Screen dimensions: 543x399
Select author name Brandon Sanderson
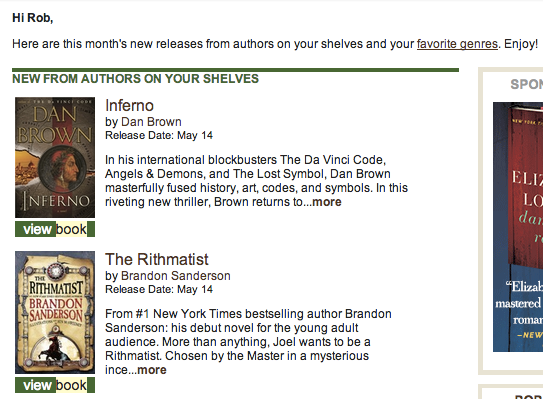click(176, 276)
